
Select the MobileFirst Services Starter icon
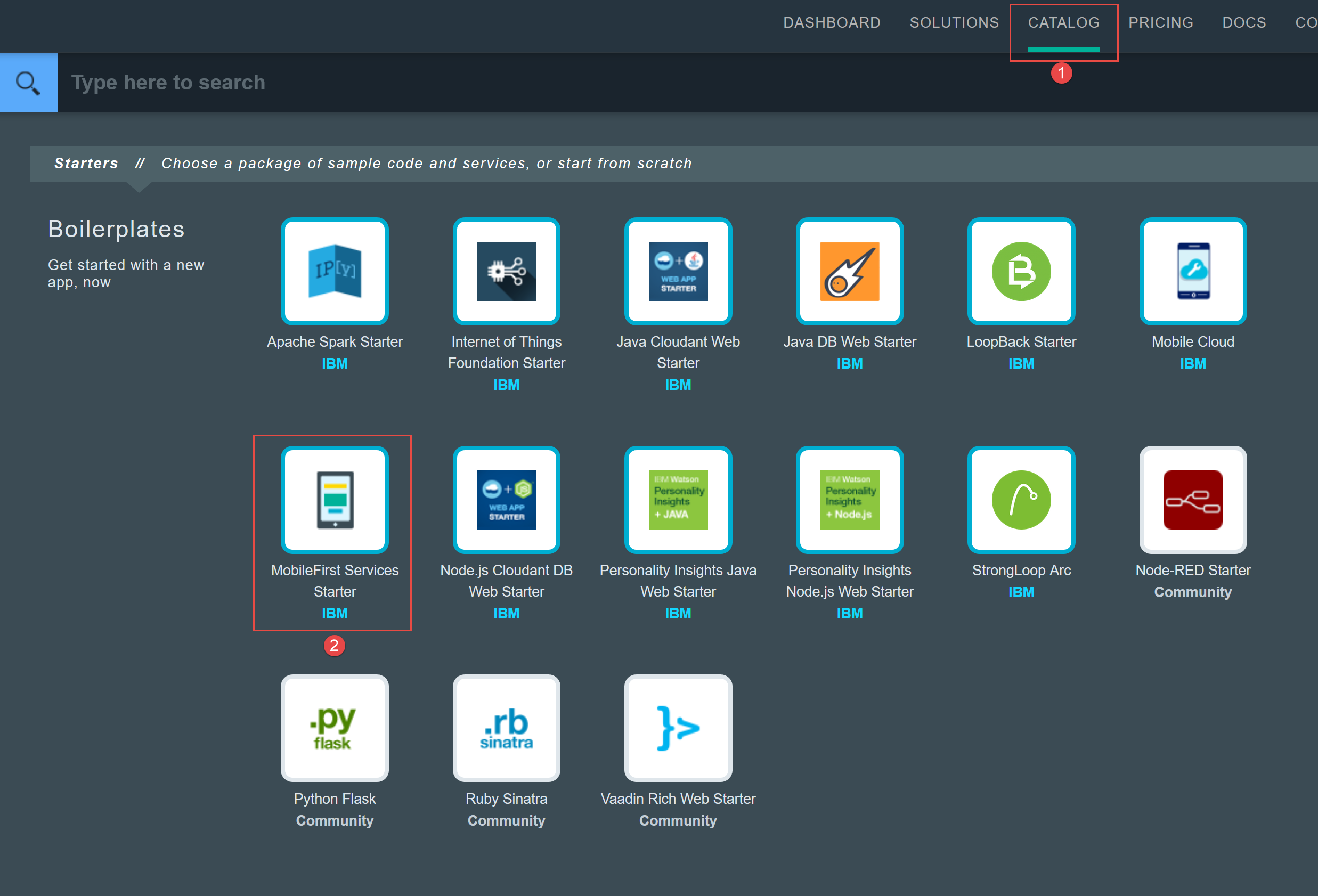(335, 500)
